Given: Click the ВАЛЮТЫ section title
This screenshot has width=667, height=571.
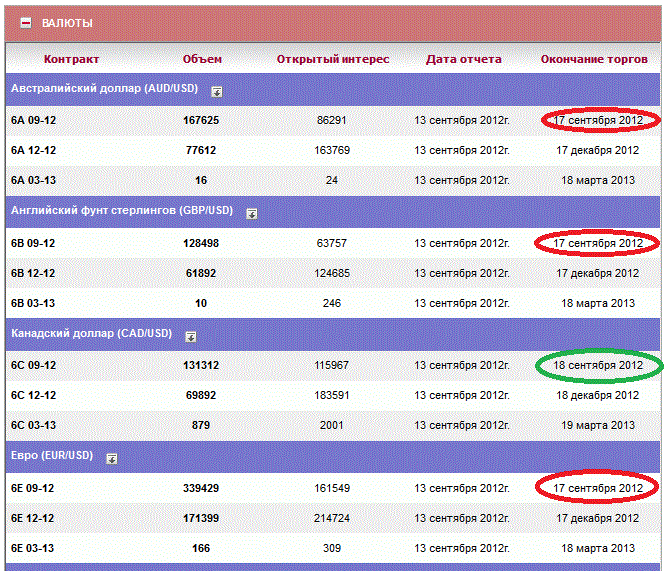Looking at the screenshot, I should click(67, 23).
